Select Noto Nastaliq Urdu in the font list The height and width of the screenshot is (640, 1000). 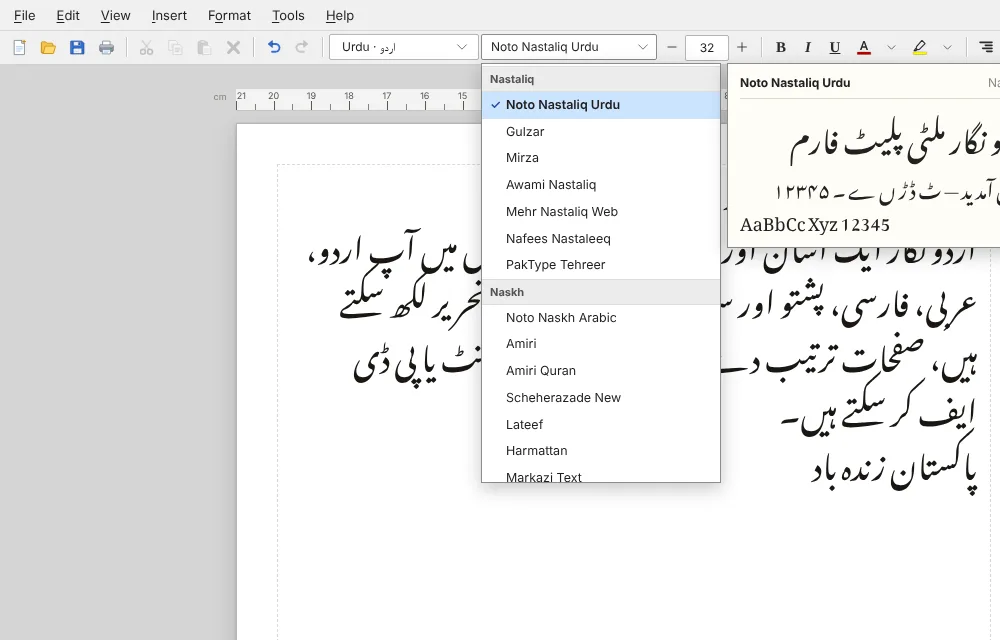(x=601, y=105)
